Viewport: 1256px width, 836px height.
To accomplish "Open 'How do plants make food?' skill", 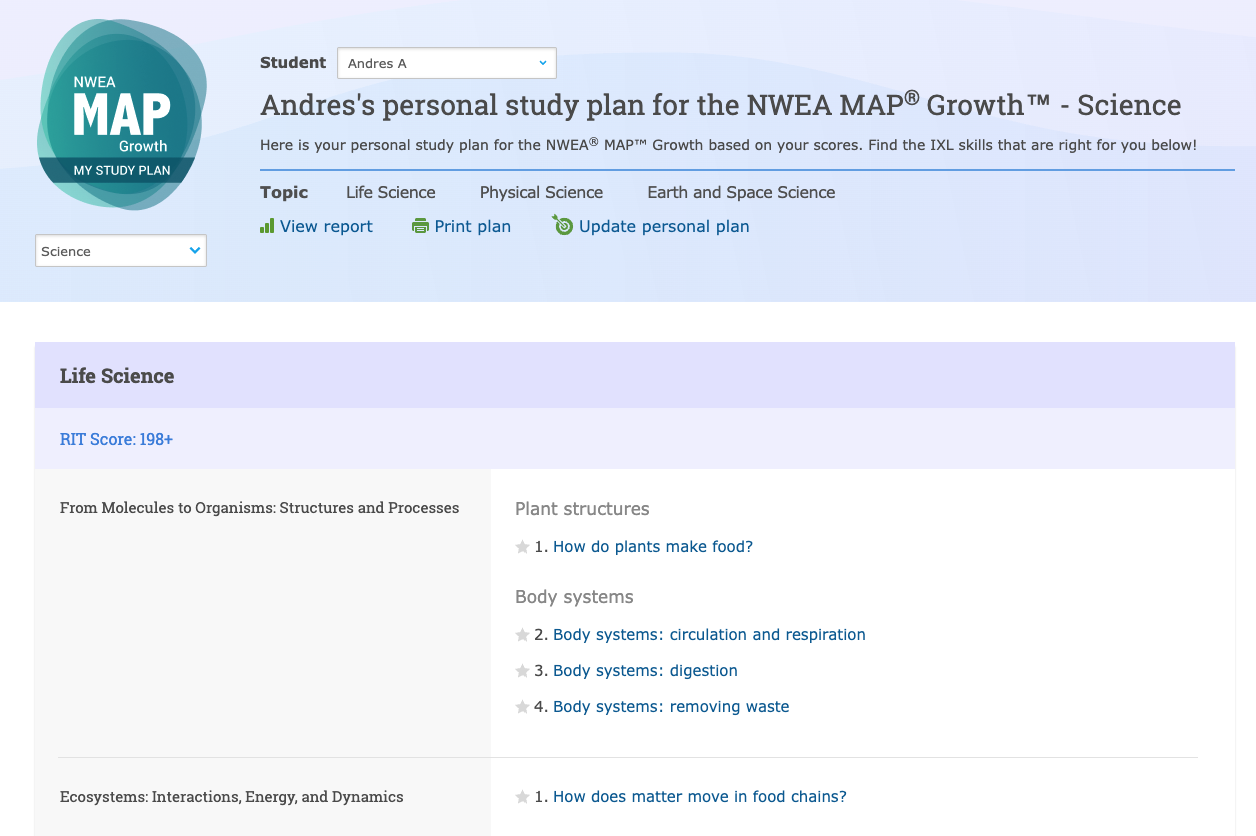I will coord(653,547).
